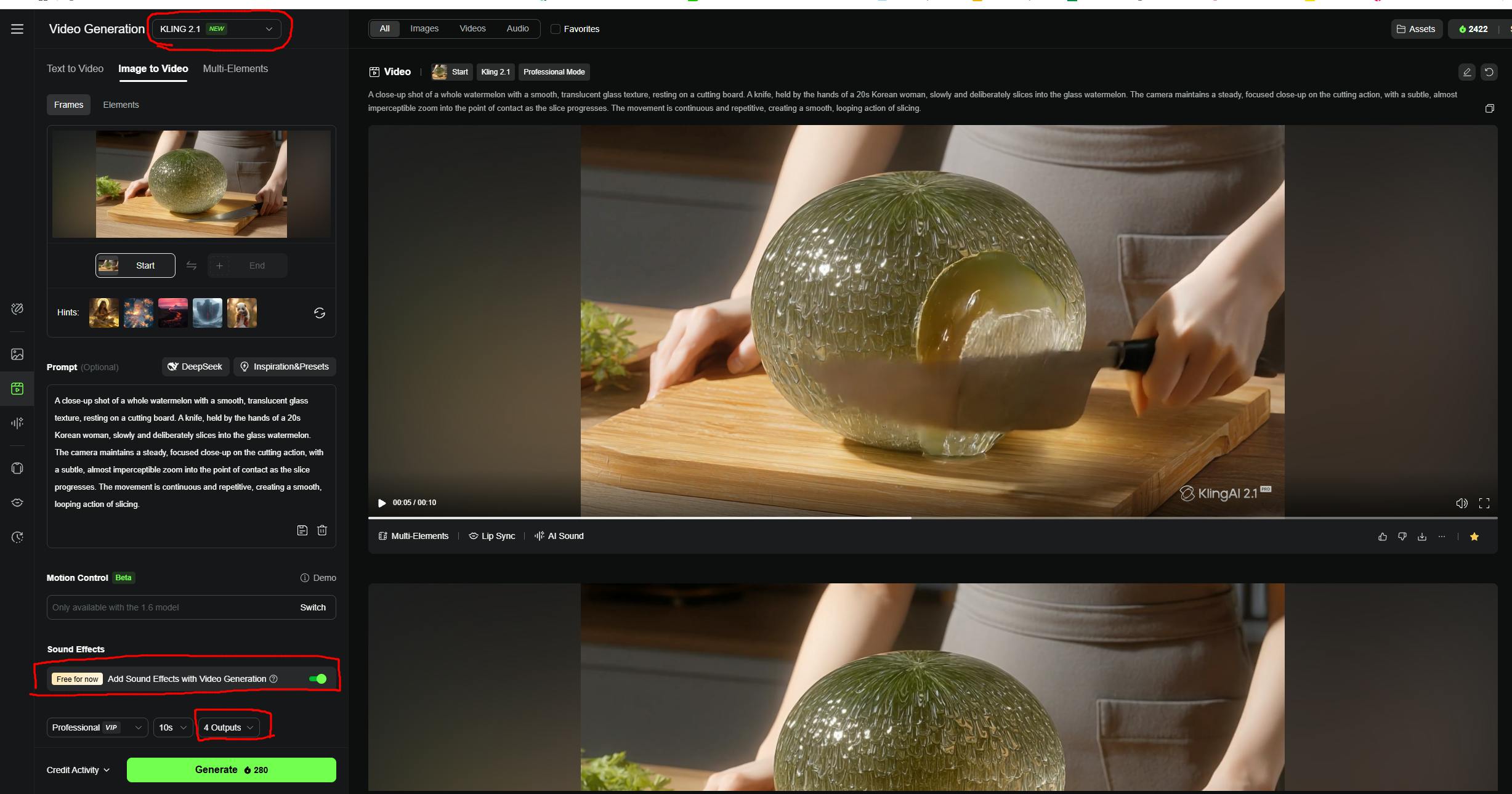Filter by All in the gallery

385,29
